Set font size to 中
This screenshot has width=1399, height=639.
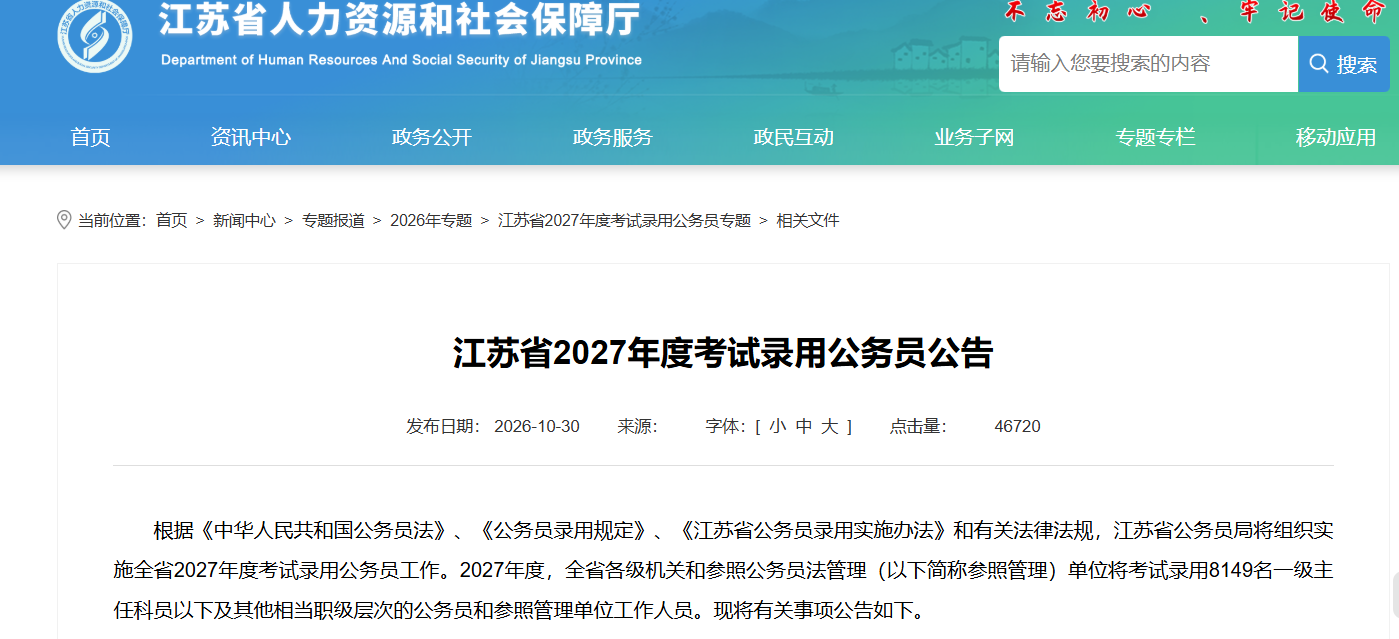pyautogui.click(x=804, y=427)
